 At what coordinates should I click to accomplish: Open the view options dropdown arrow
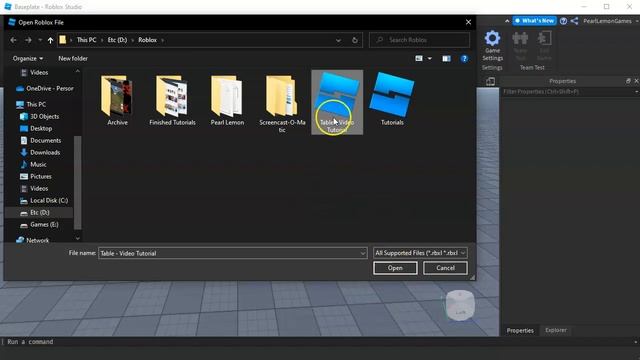429,58
